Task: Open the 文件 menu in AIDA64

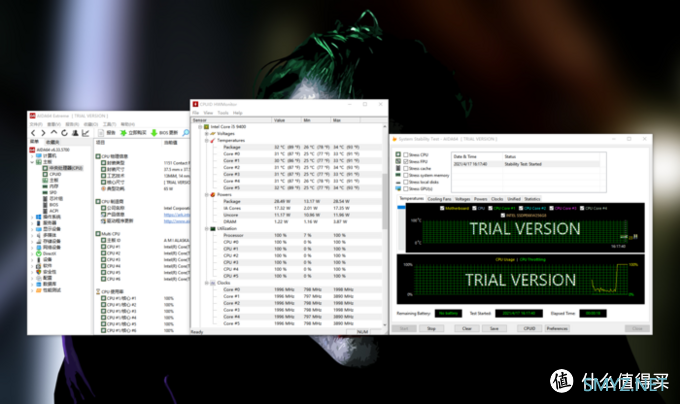Action: coord(36,124)
